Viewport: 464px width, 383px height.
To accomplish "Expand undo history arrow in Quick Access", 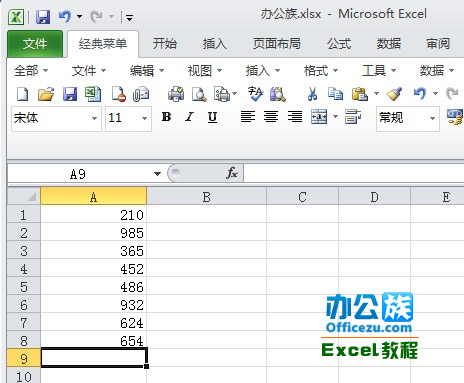I will click(x=79, y=16).
